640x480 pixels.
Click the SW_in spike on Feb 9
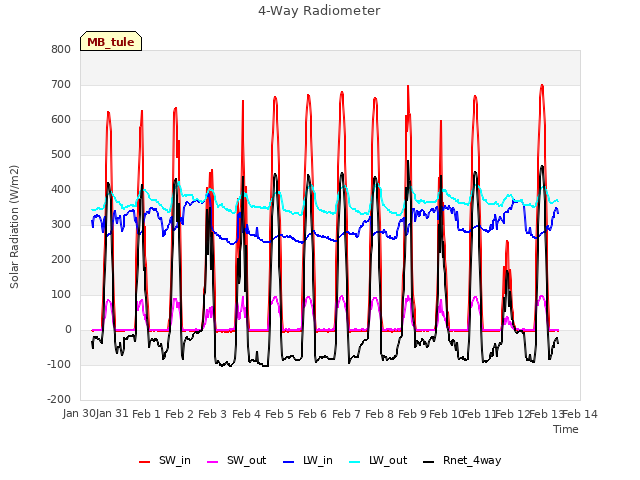point(408,87)
